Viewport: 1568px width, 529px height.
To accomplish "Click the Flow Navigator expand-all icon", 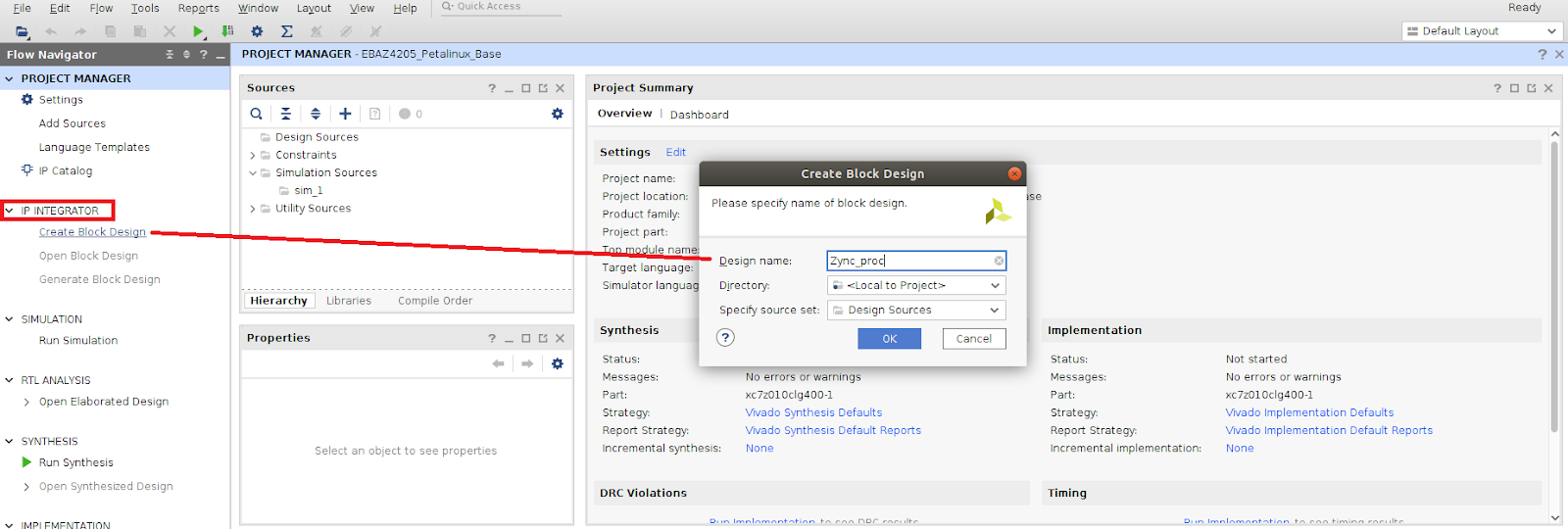I will click(x=186, y=55).
